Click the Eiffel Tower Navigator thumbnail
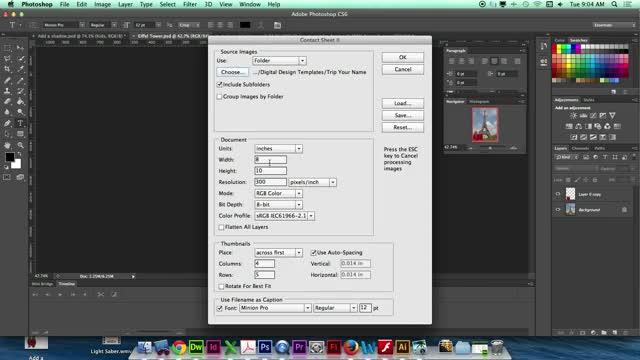The width and height of the screenshot is (640, 360). click(485, 124)
